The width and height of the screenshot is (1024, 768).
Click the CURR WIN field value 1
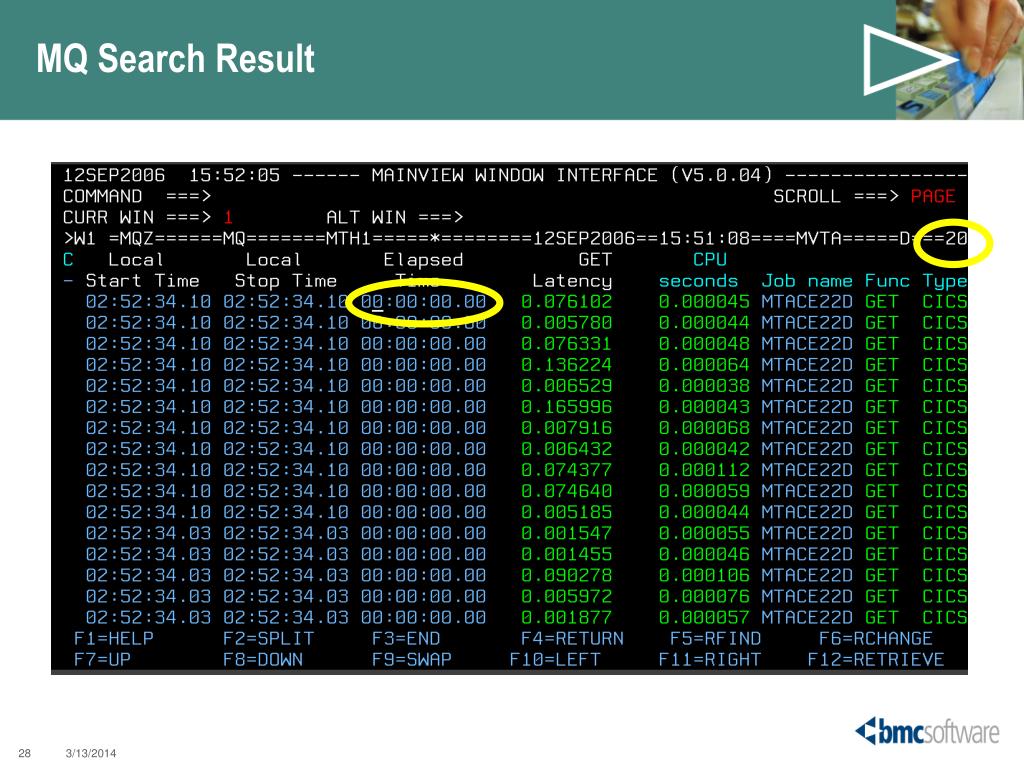(x=228, y=217)
